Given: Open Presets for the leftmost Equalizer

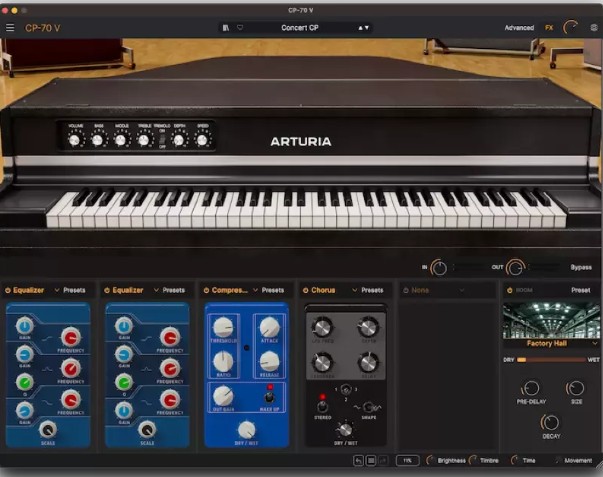Looking at the screenshot, I should pos(74,290).
